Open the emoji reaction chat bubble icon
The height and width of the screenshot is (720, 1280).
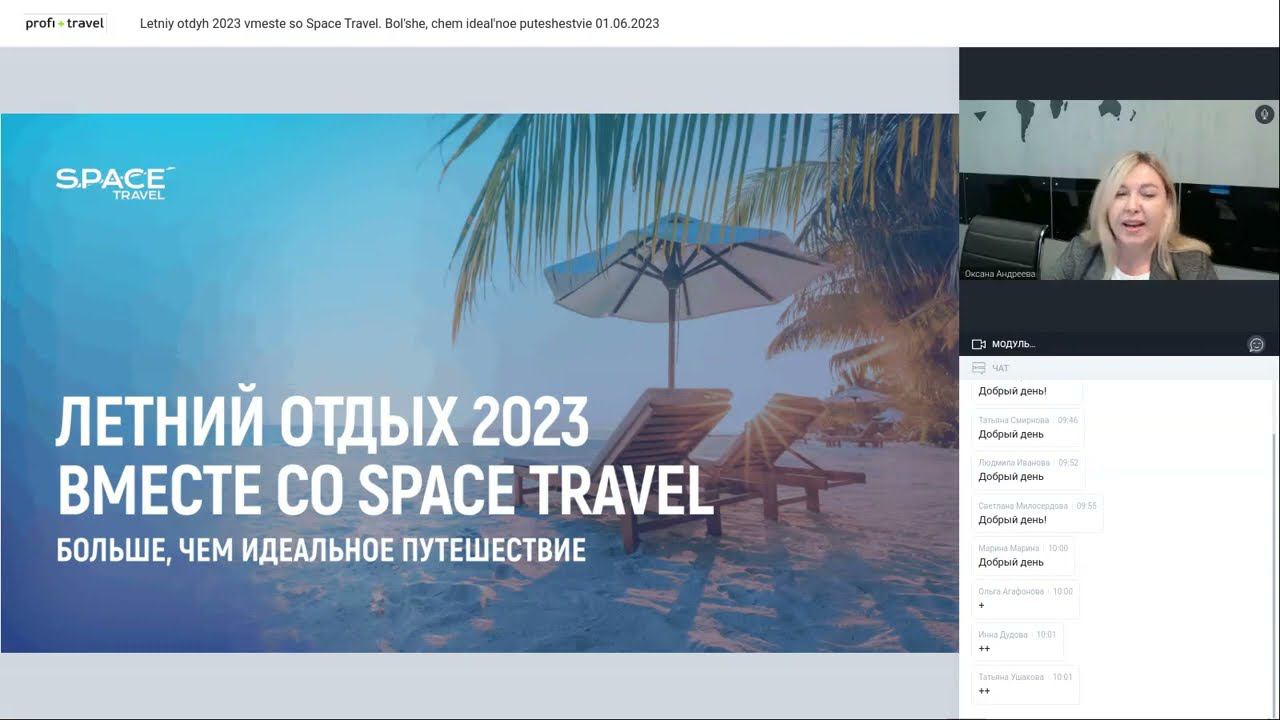pyautogui.click(x=1256, y=344)
